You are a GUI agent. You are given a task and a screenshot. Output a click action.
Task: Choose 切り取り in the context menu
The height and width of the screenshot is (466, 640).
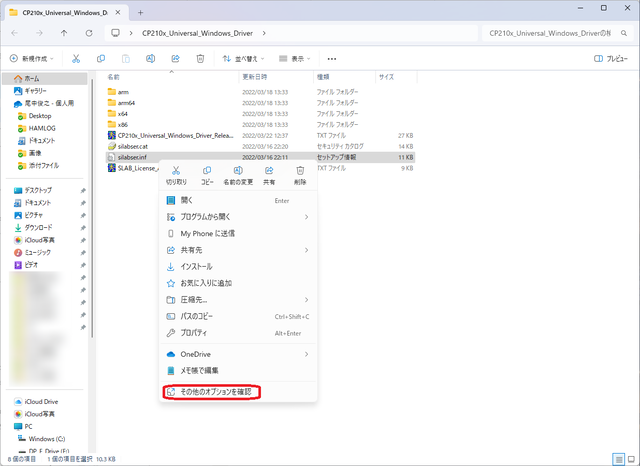click(x=176, y=176)
